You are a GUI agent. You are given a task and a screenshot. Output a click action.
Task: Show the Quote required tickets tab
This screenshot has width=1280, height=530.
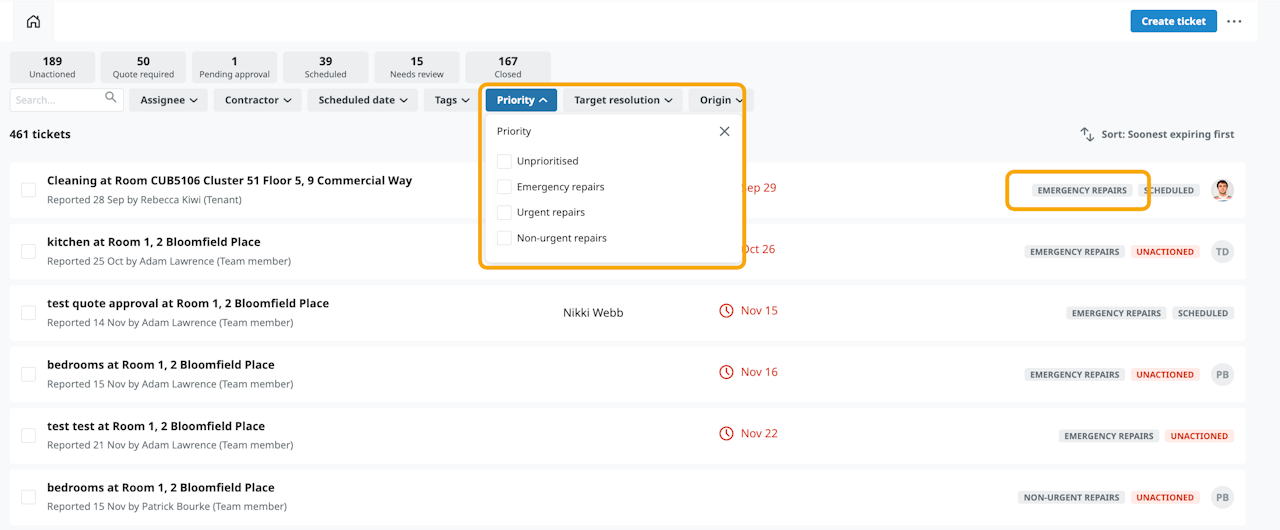tap(143, 67)
